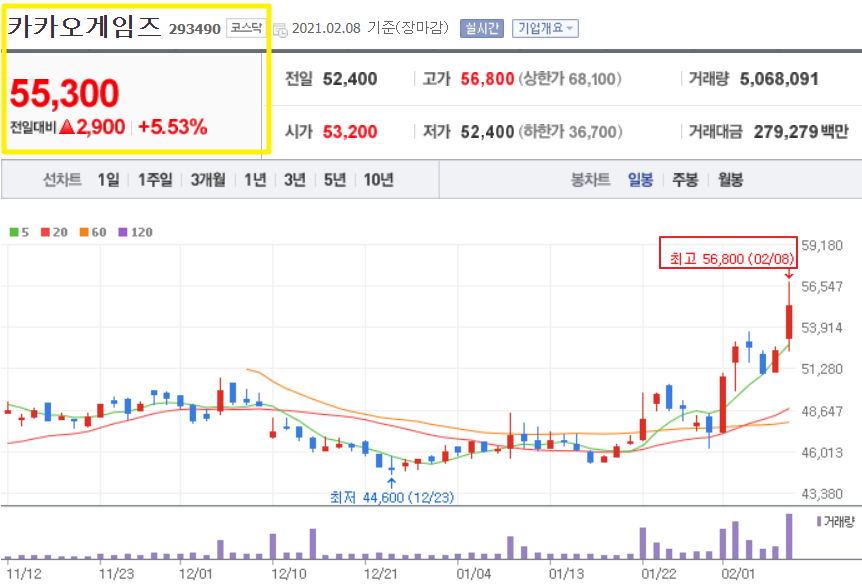Viewport: 862px width, 587px height.
Task: Click the 01/22 date axis label
Action: [x=659, y=574]
